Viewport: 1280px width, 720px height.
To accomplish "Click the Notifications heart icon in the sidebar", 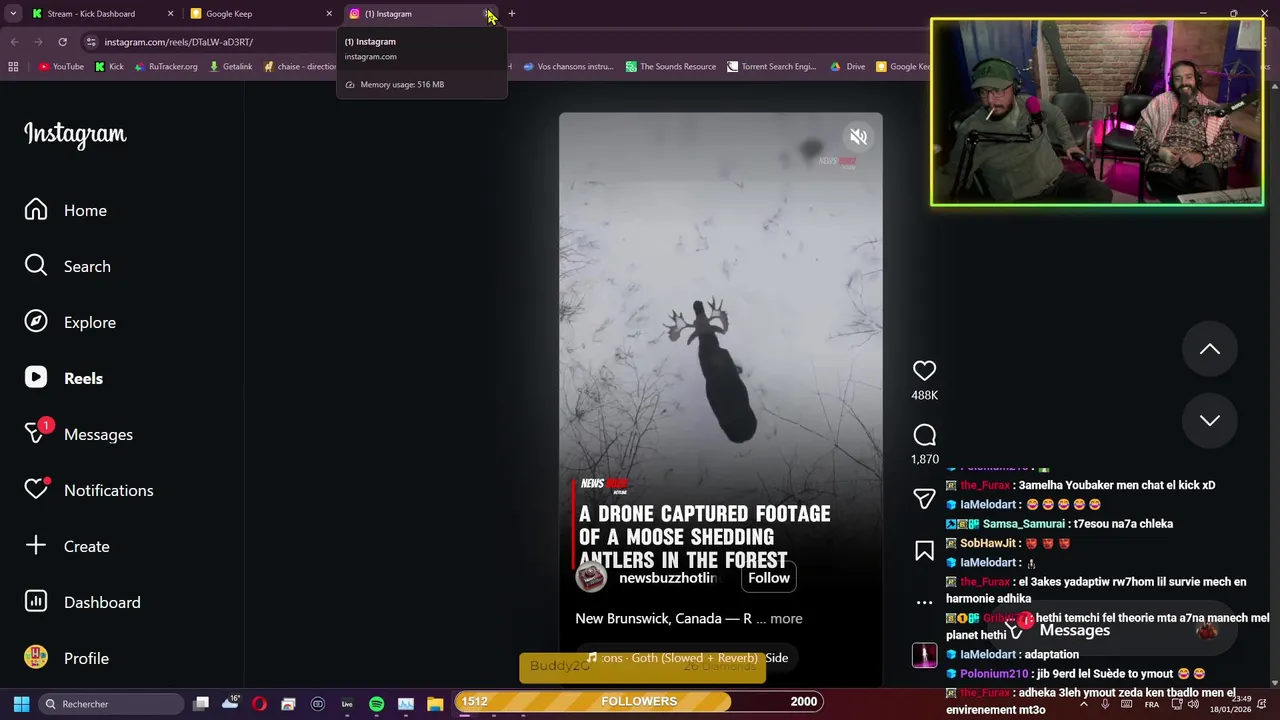I will click(37, 488).
